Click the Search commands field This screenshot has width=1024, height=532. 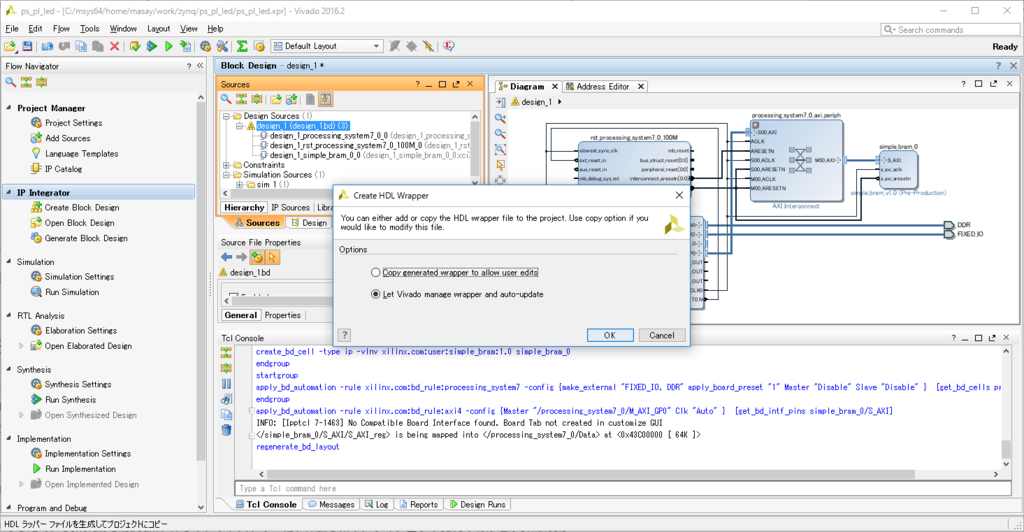[x=950, y=29]
